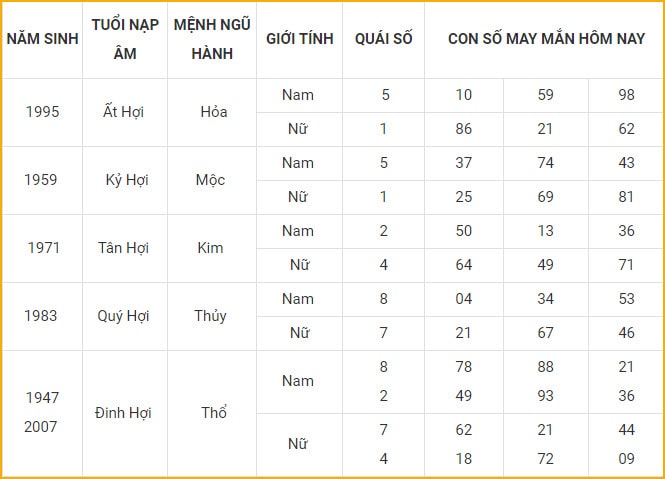Select lucky number 09 in last row
The image size is (665, 479).
[626, 459]
